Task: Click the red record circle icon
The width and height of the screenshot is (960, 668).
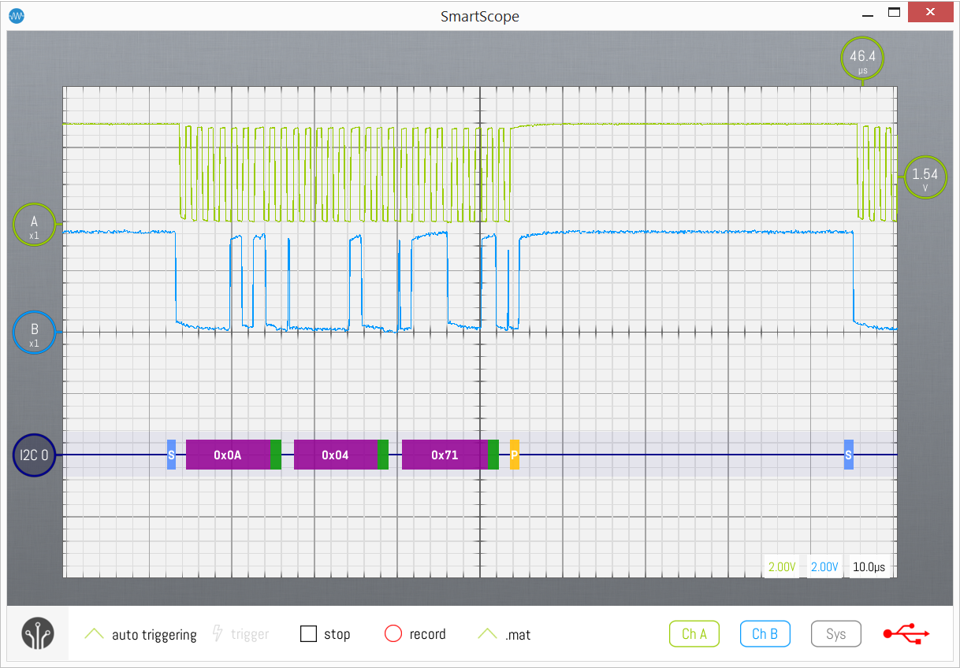Action: coord(393,634)
